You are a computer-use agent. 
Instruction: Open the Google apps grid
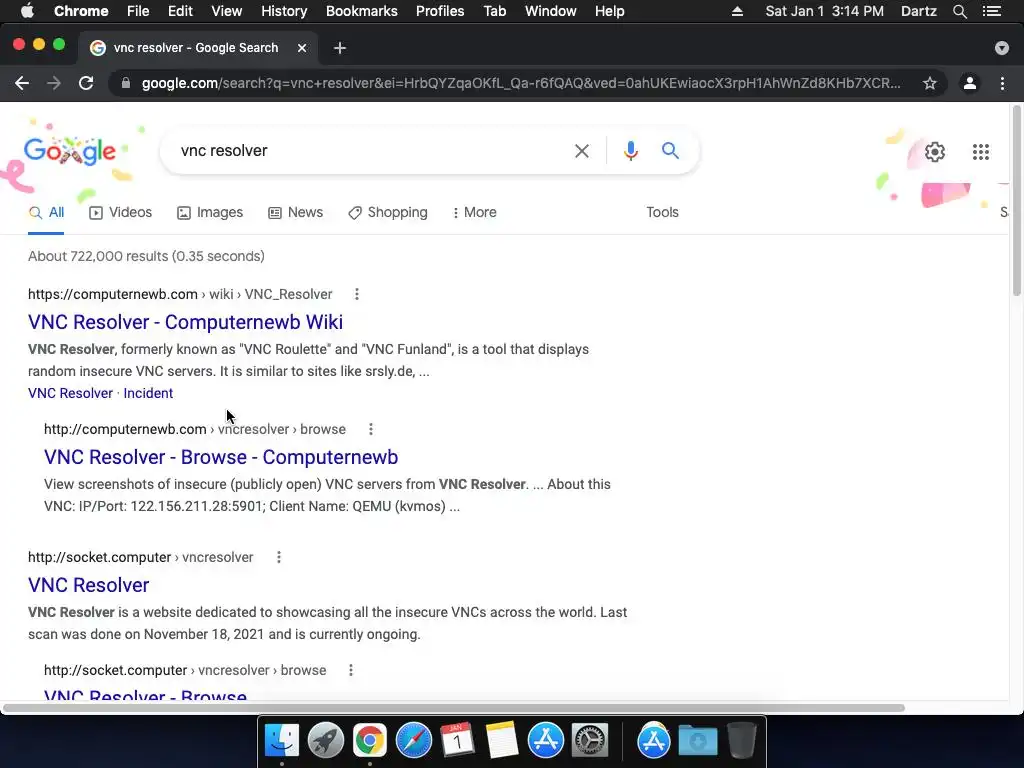point(980,152)
